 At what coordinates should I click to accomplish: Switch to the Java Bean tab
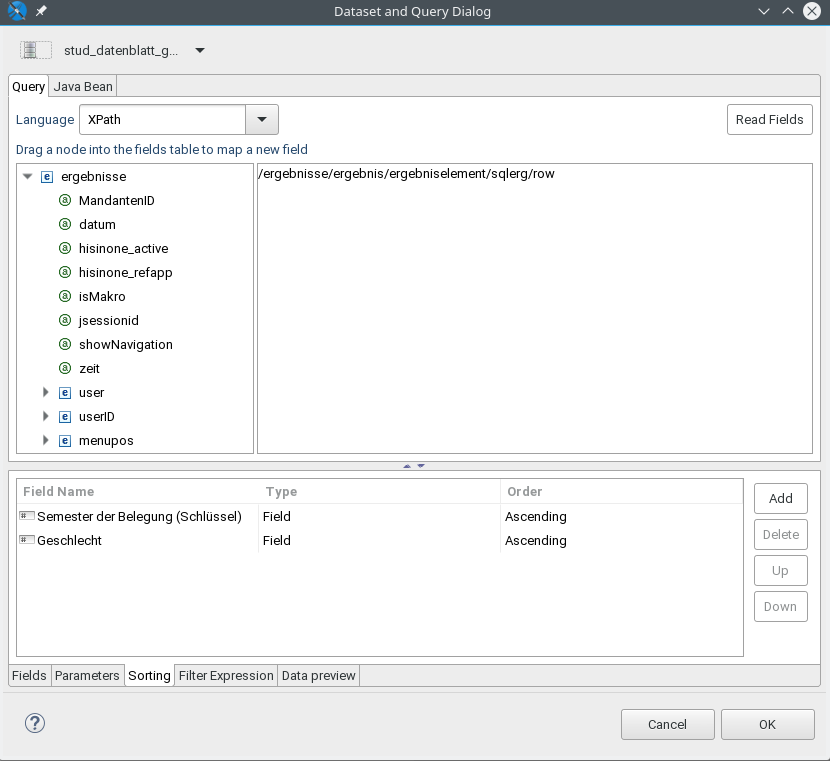[83, 86]
